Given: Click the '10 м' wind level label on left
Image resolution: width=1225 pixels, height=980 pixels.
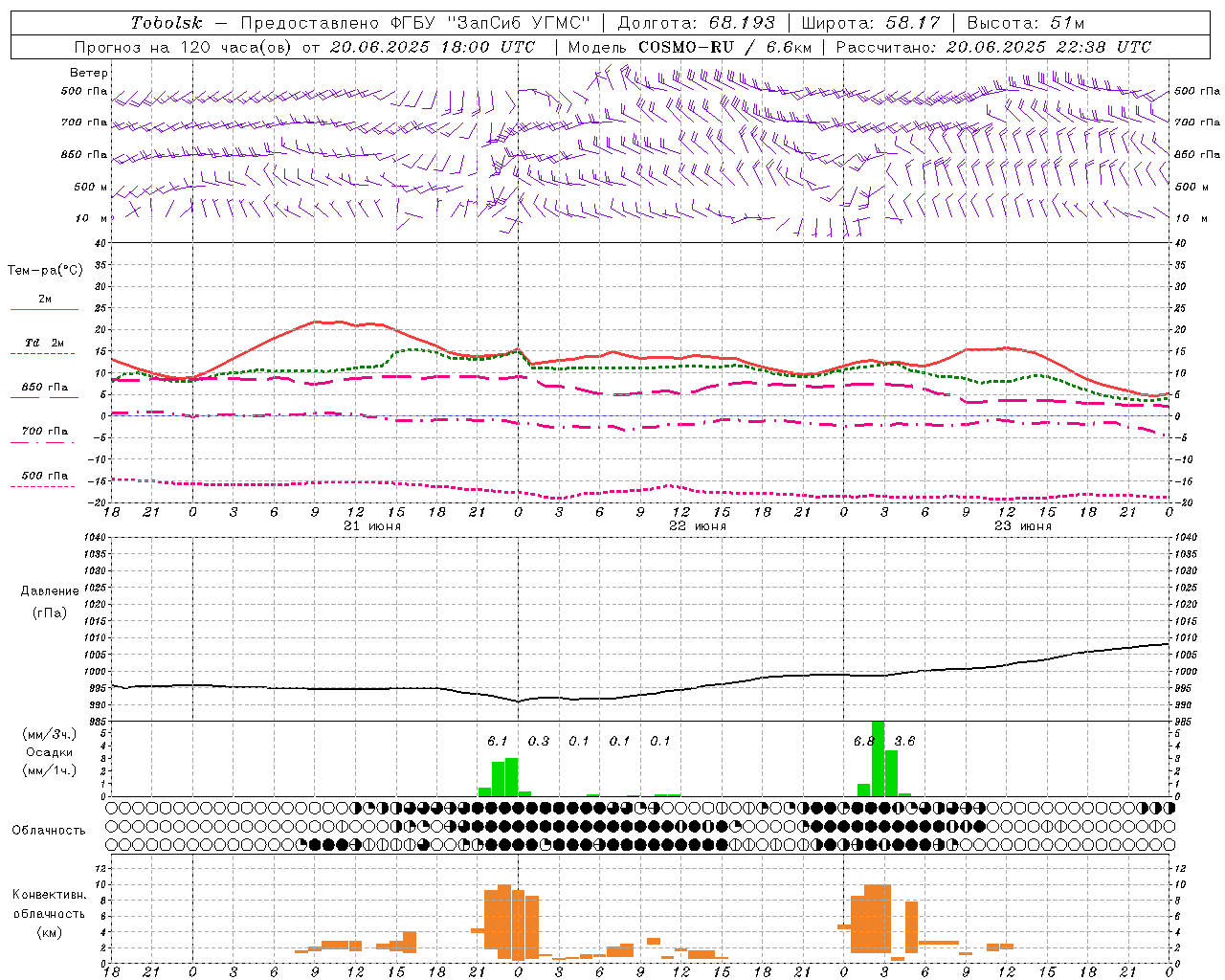Looking at the screenshot, I should tap(92, 219).
